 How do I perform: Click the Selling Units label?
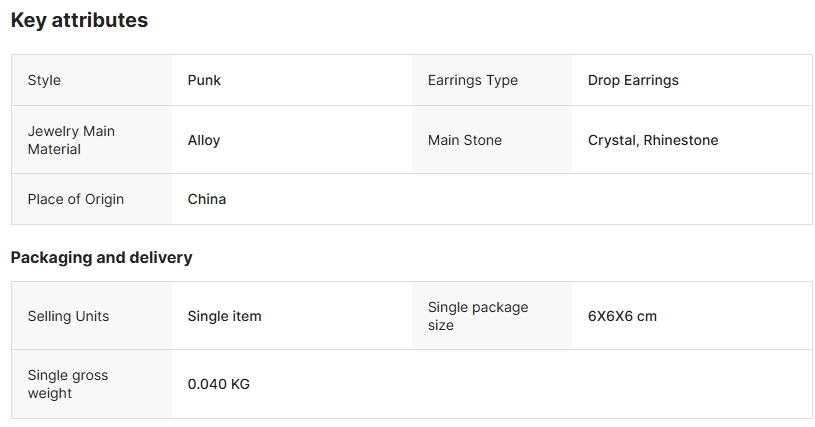pos(68,316)
